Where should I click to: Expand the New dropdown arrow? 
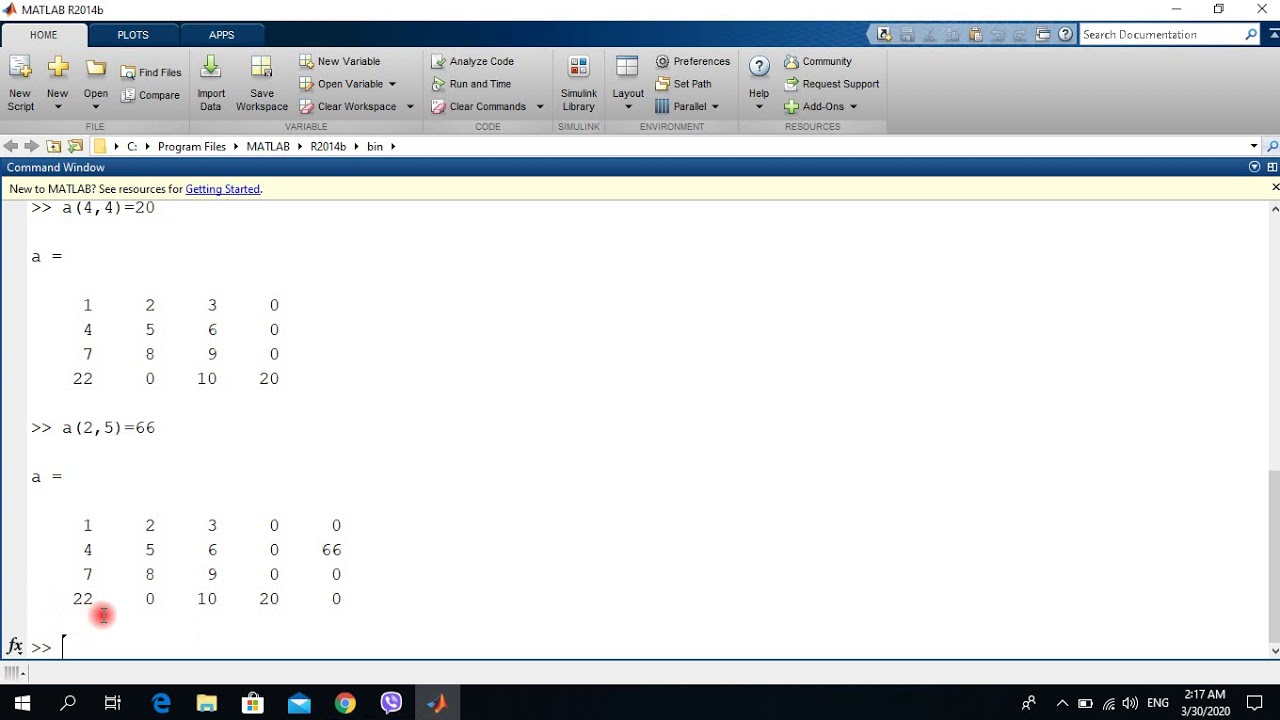57,106
